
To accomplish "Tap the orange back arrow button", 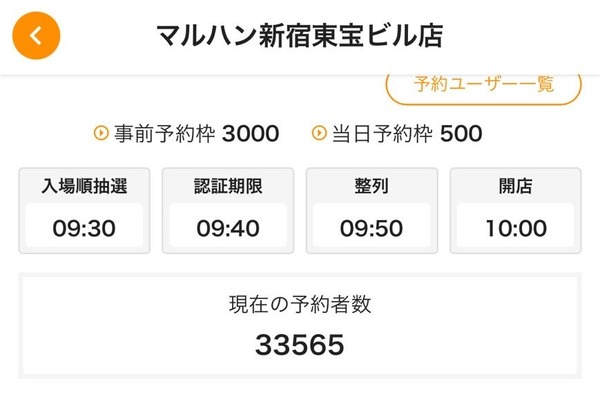I will click(36, 36).
